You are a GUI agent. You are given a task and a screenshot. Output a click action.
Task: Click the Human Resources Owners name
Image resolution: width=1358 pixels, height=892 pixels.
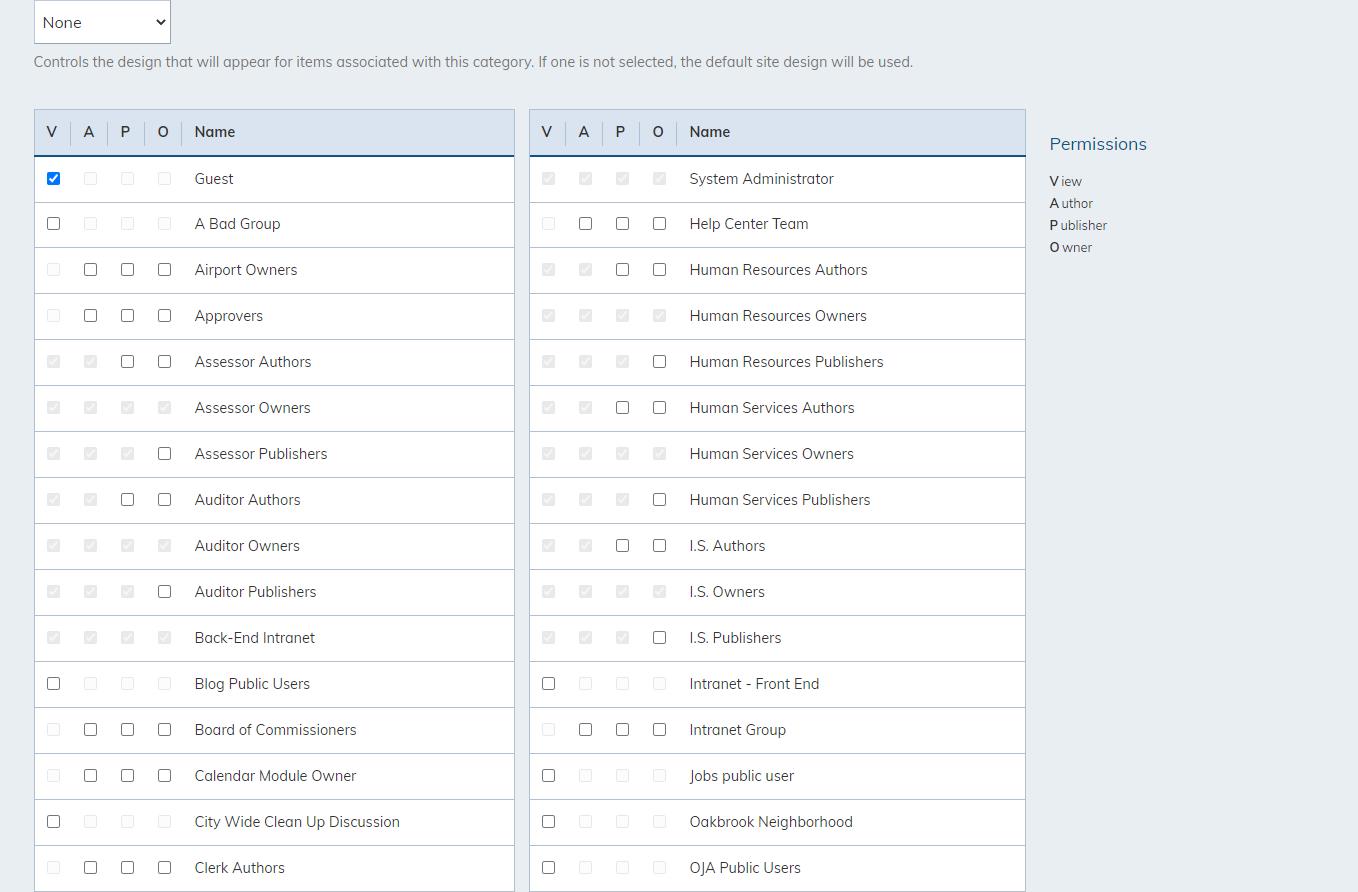click(778, 316)
